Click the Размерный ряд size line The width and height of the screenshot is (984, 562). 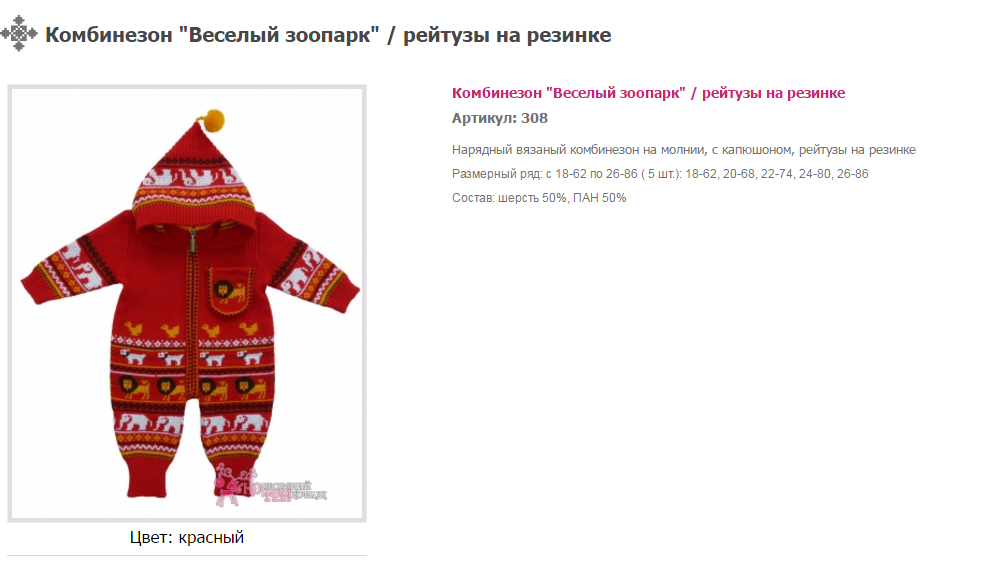pyautogui.click(x=660, y=174)
